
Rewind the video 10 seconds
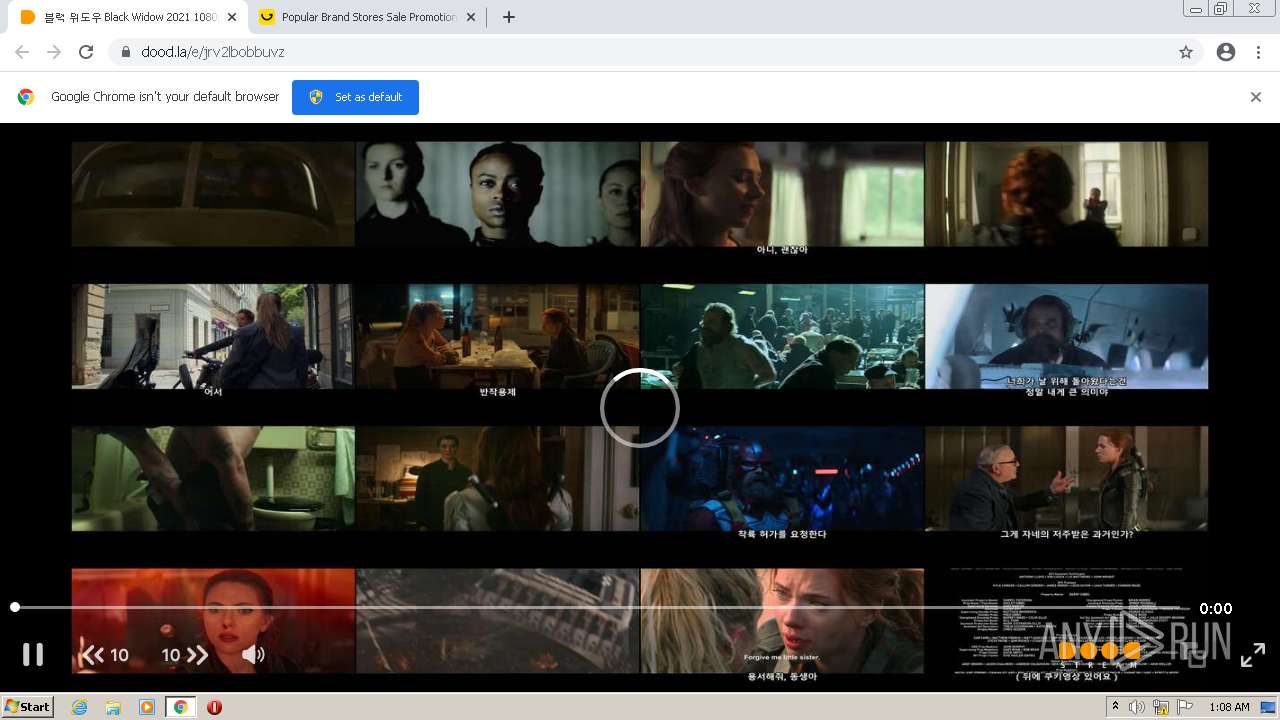click(x=105, y=655)
